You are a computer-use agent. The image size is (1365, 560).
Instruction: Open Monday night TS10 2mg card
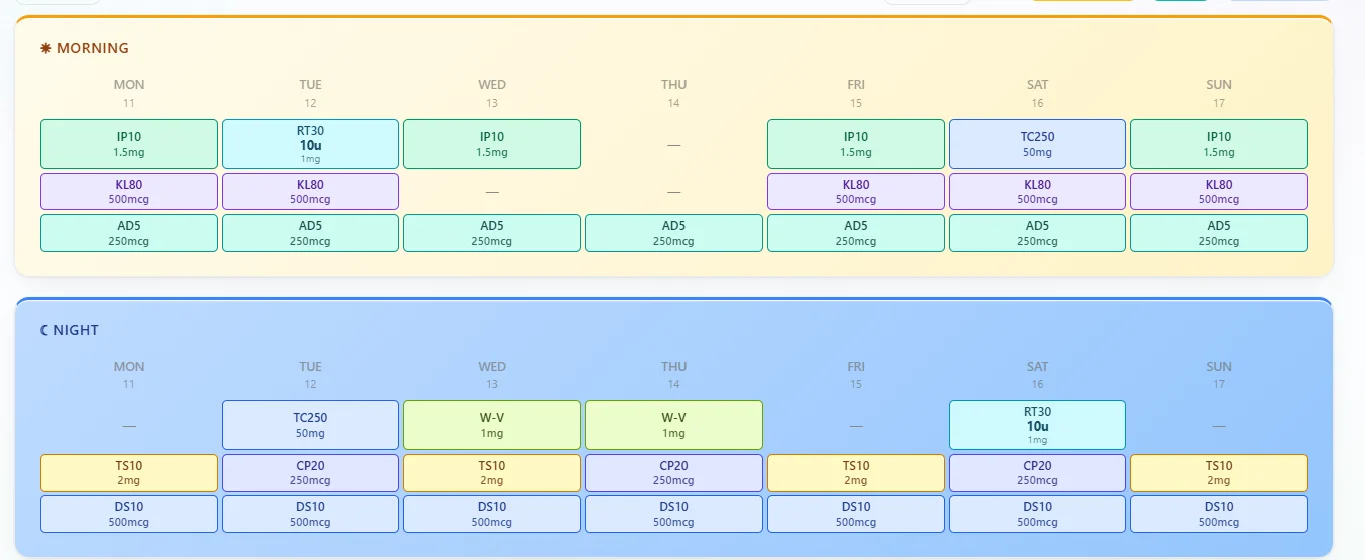pos(129,473)
